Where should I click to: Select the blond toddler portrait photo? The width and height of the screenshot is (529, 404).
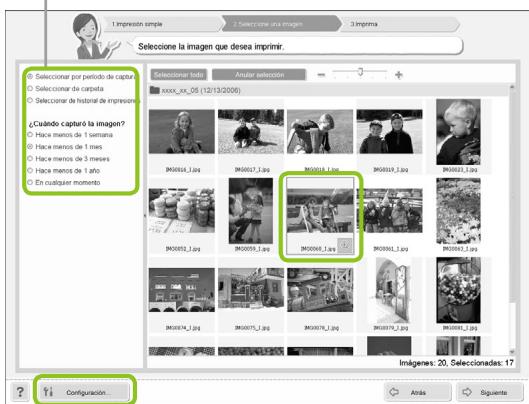coord(458,132)
